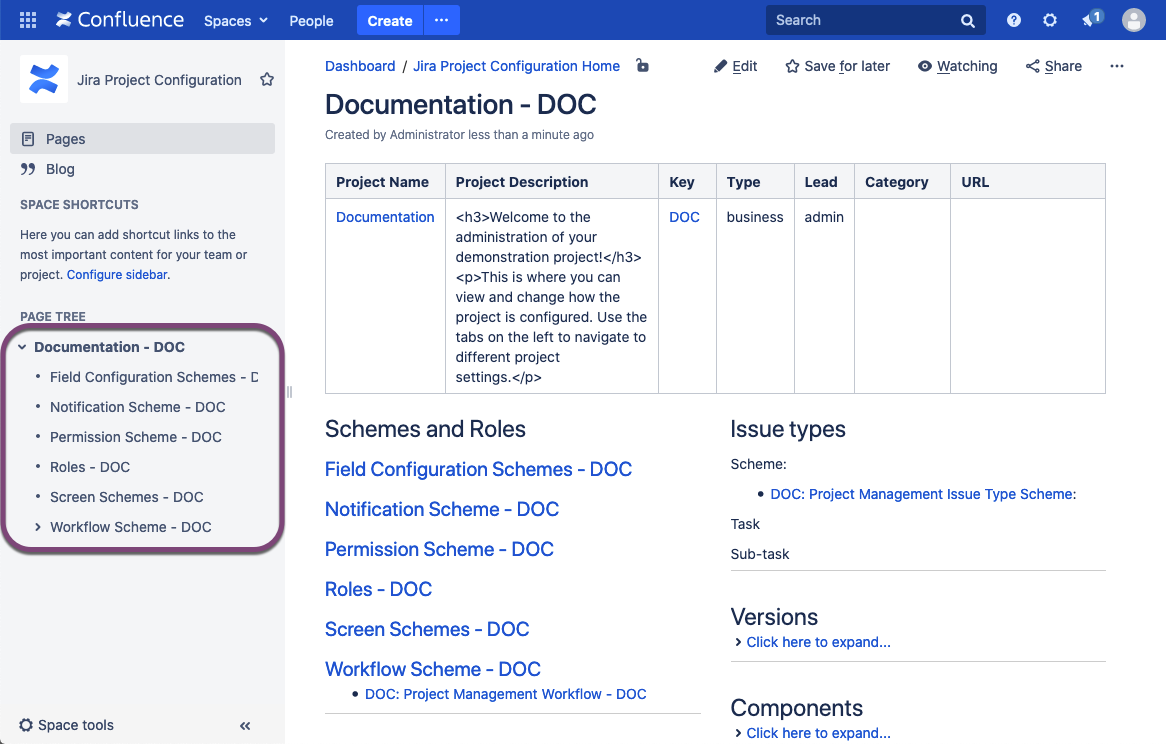The image size is (1166, 744).
Task: Focus the Search input field
Action: tap(863, 20)
